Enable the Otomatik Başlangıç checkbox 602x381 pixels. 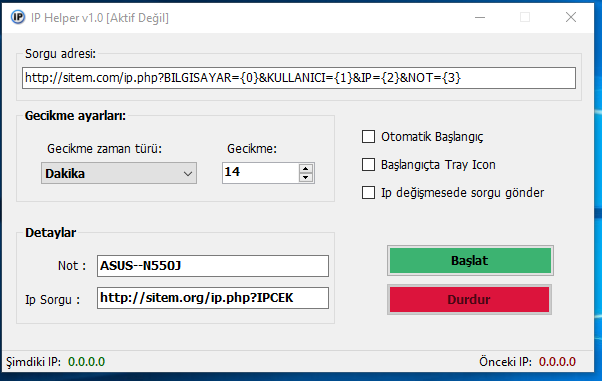pos(369,136)
